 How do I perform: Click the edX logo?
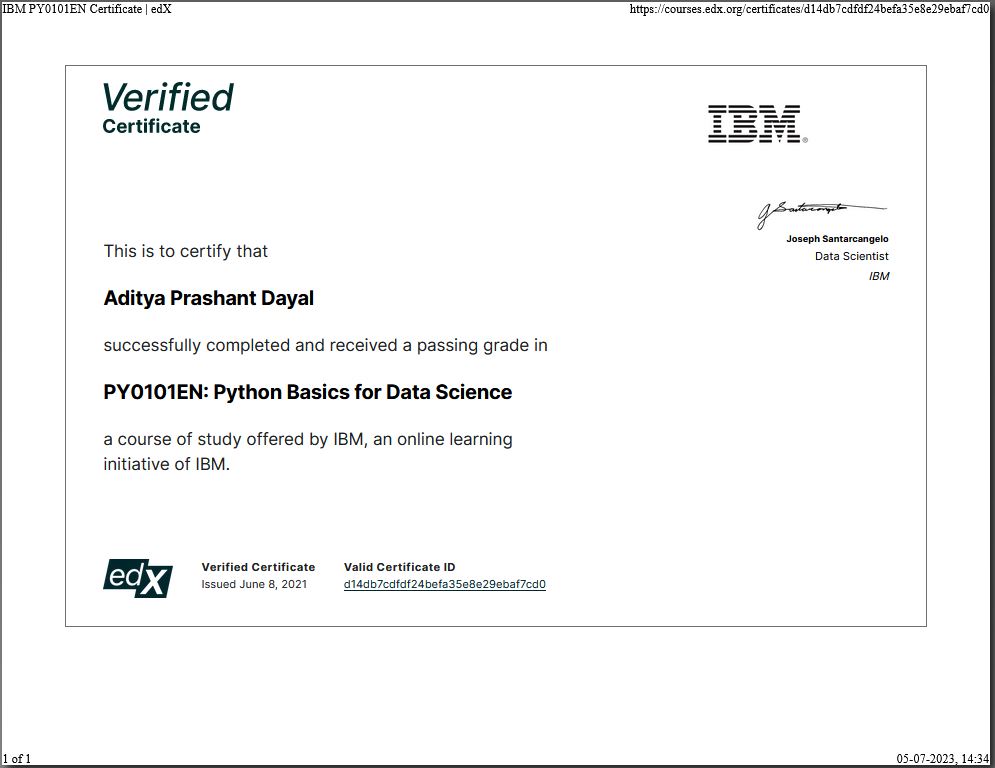(x=138, y=578)
